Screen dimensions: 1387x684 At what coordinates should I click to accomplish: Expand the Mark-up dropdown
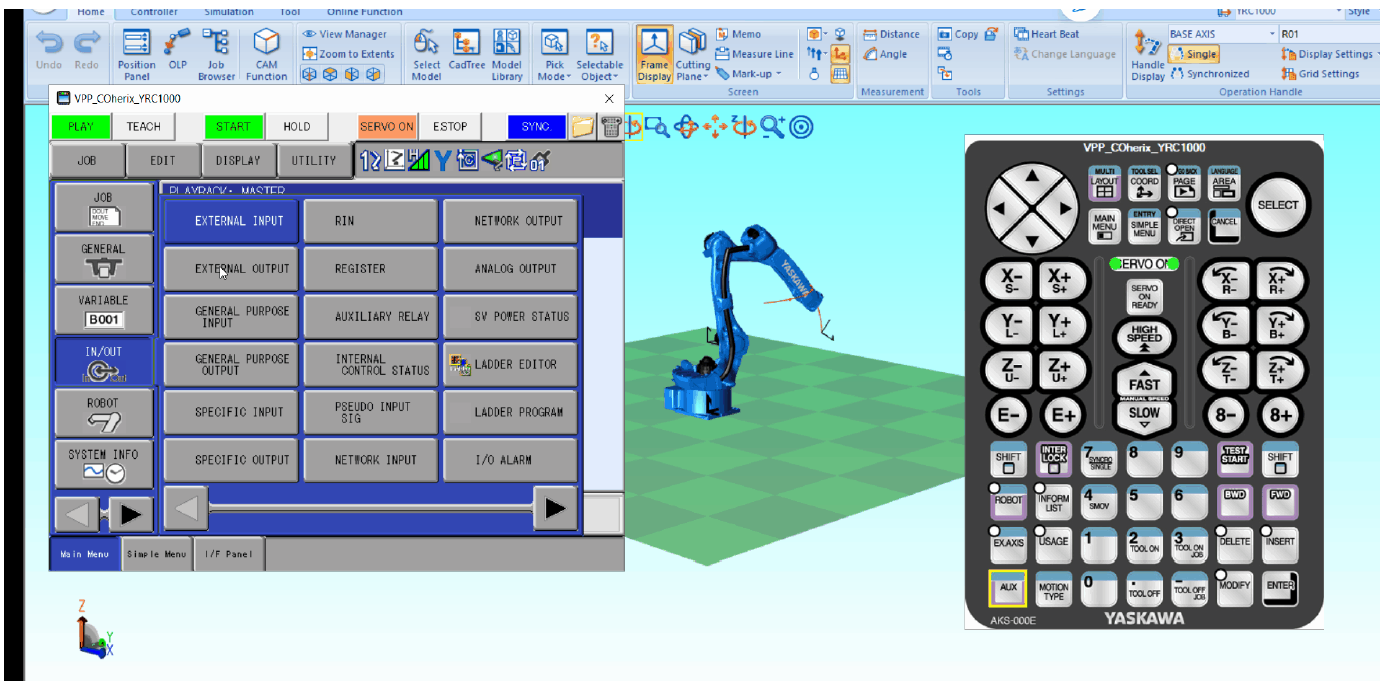pos(748,73)
